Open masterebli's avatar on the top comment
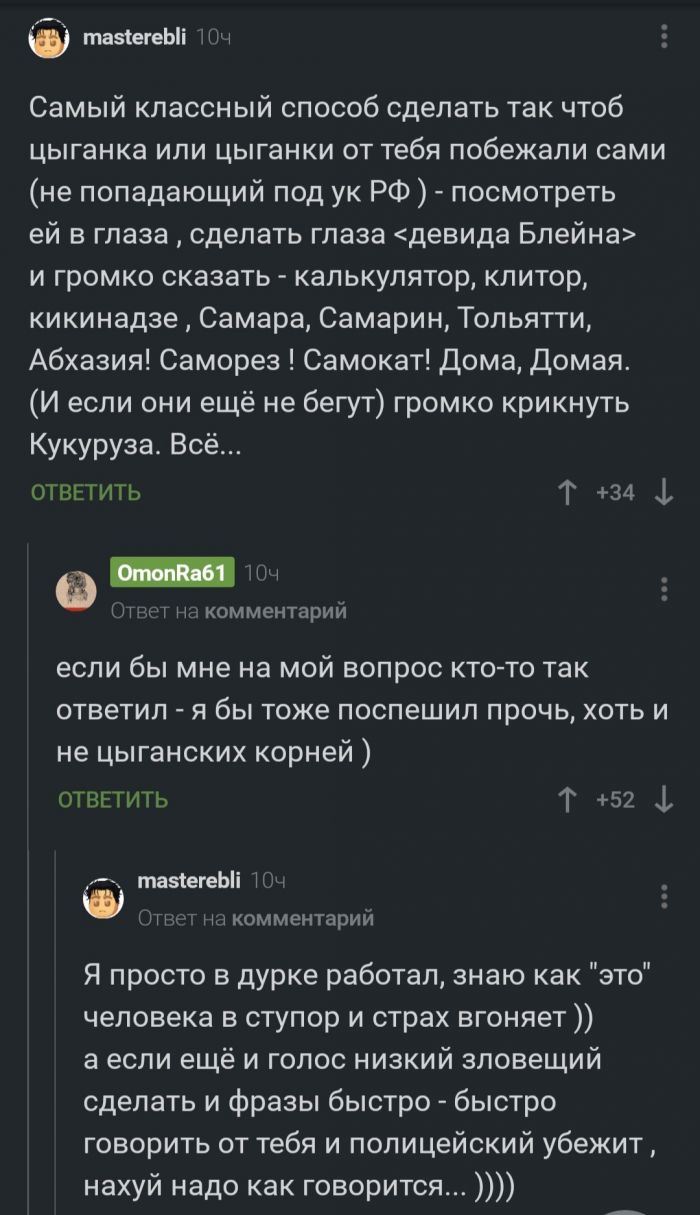 click(x=48, y=39)
